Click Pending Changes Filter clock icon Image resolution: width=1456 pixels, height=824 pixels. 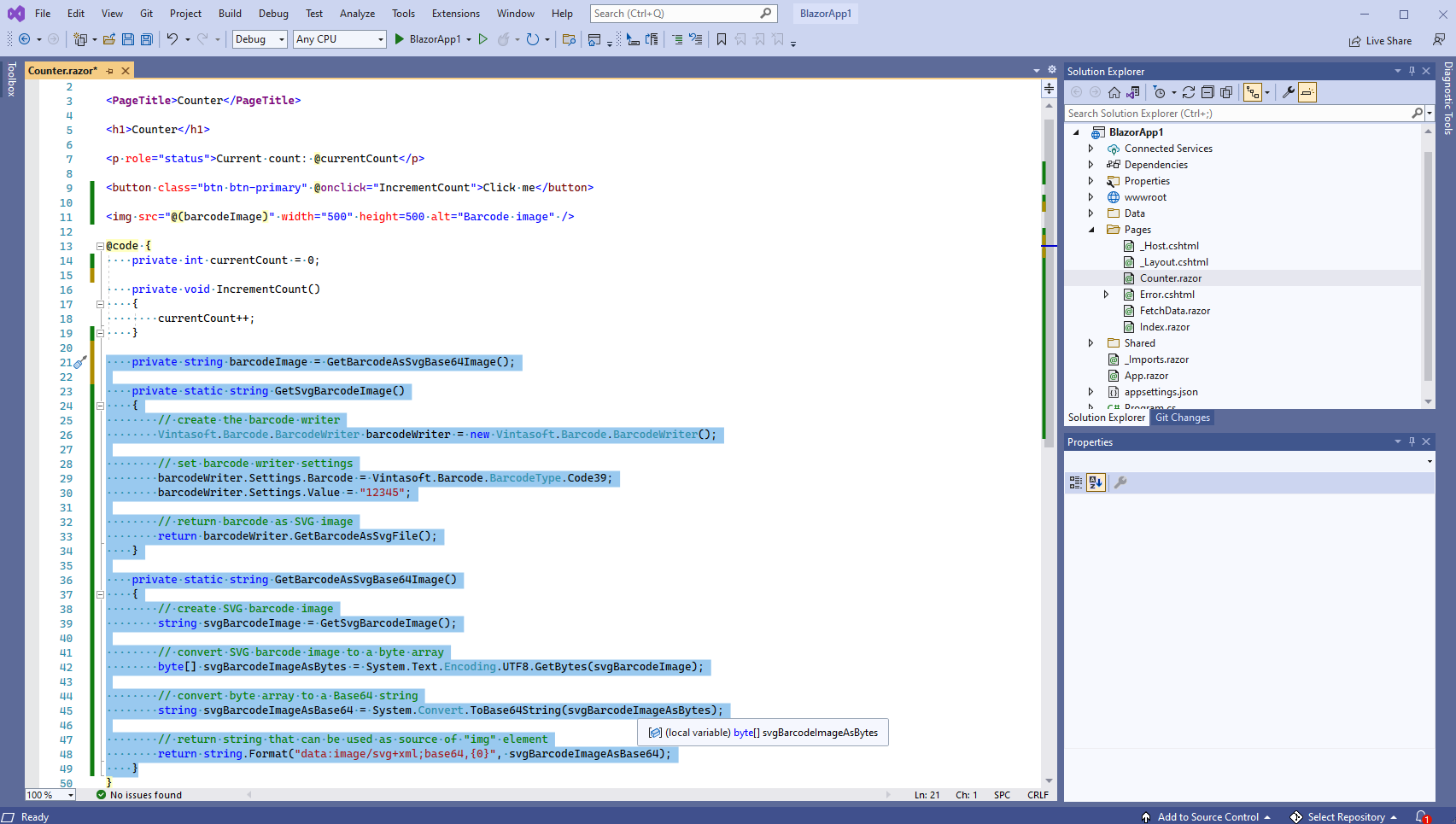click(1159, 92)
